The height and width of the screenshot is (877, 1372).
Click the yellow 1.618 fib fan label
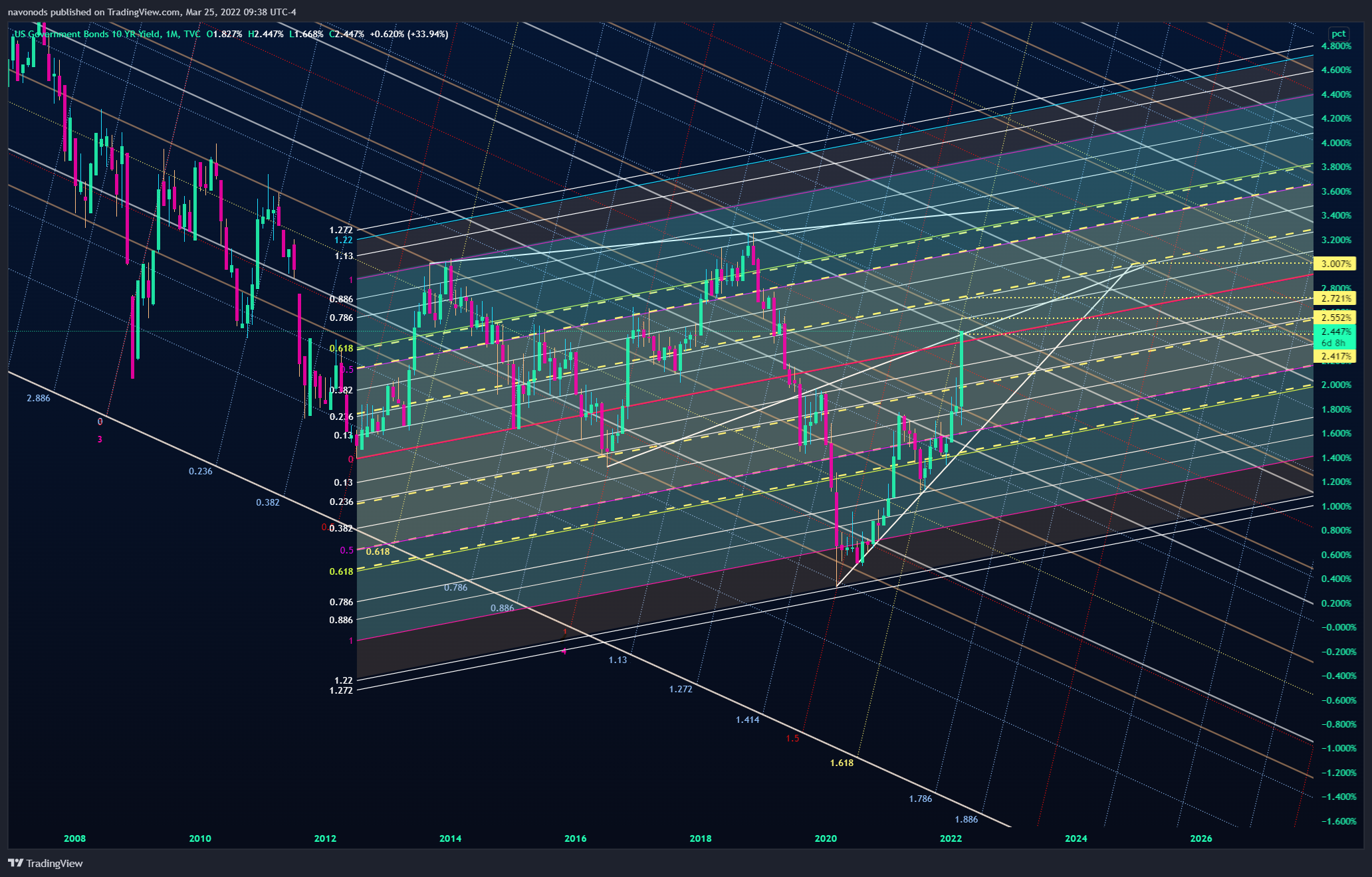842,763
